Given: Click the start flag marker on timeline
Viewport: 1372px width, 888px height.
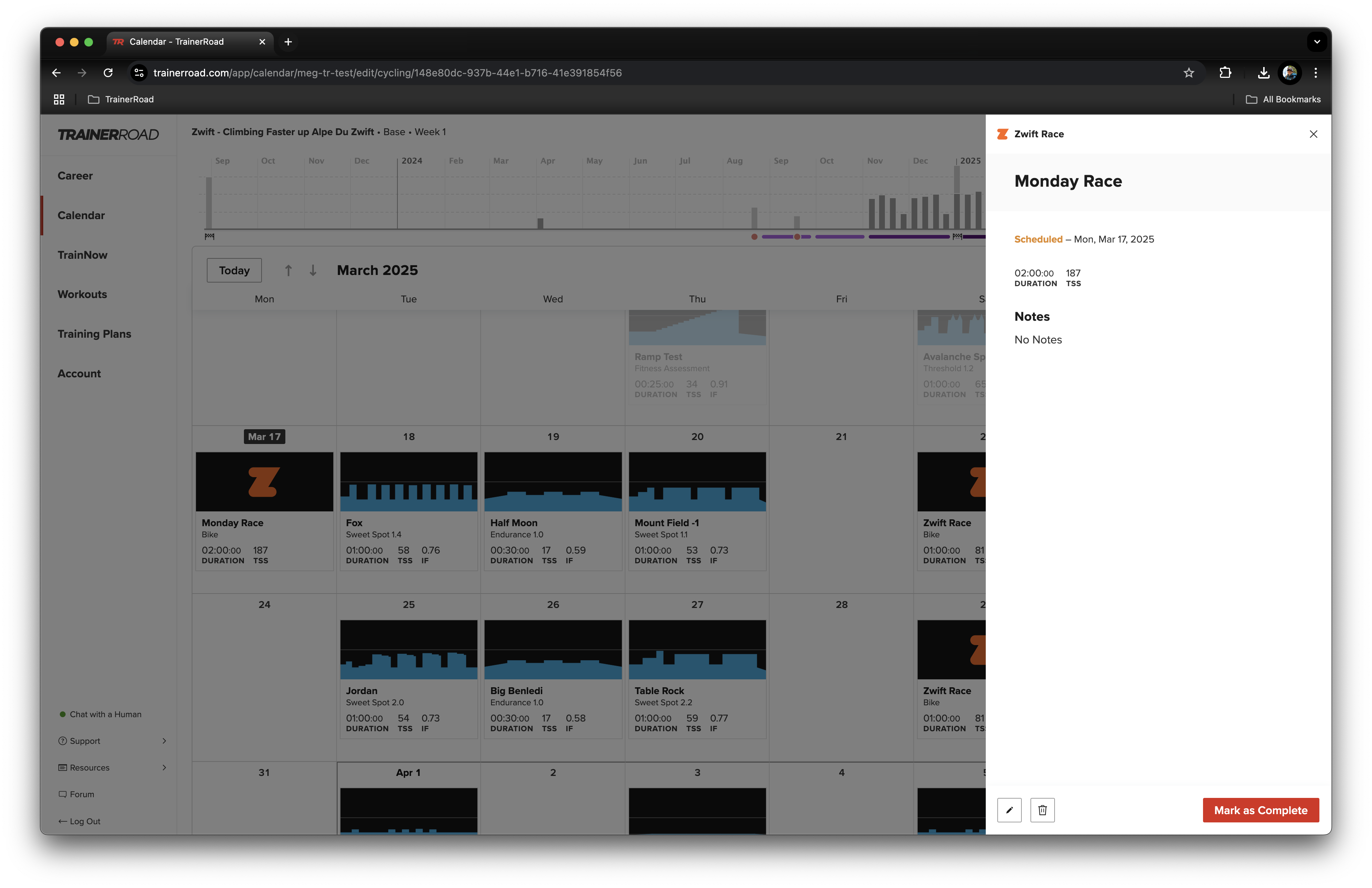Looking at the screenshot, I should point(210,236).
